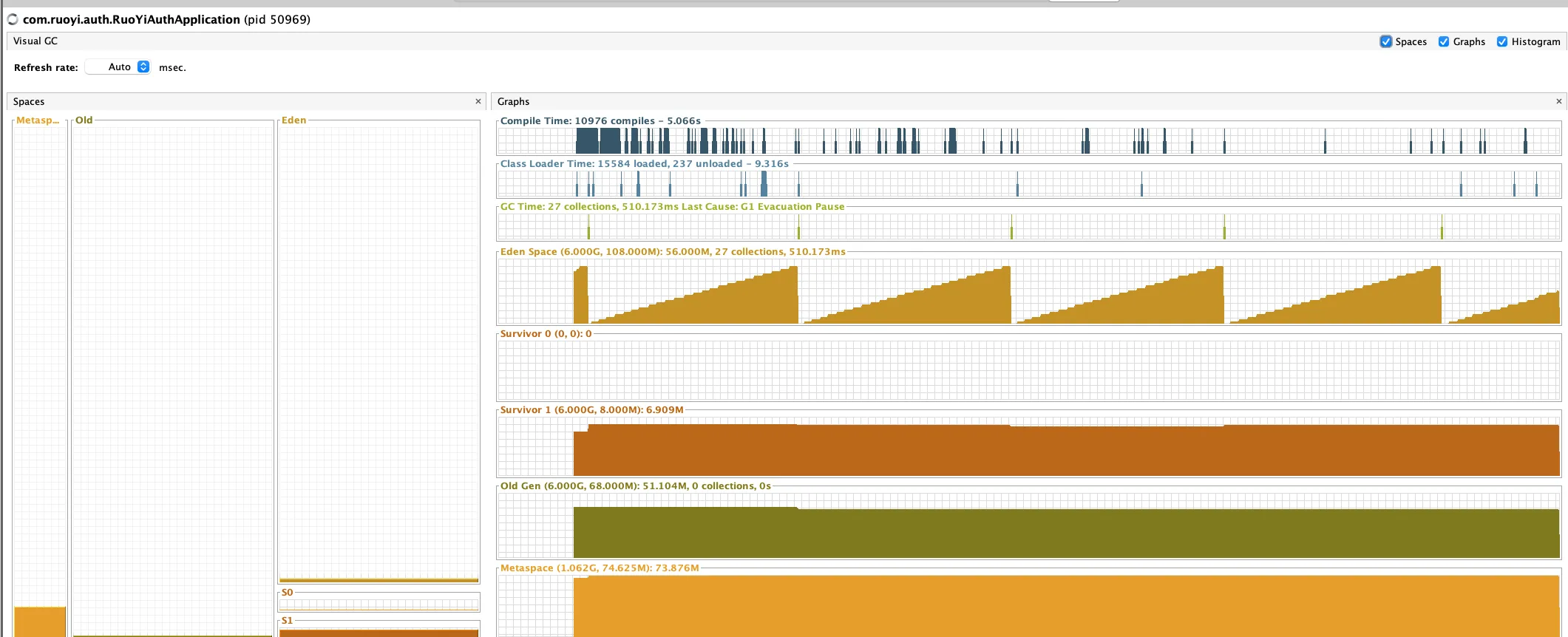Viewport: 1568px width, 637px height.
Task: Click the Metaspace graph in Graphs panel
Action: click(x=1028, y=604)
